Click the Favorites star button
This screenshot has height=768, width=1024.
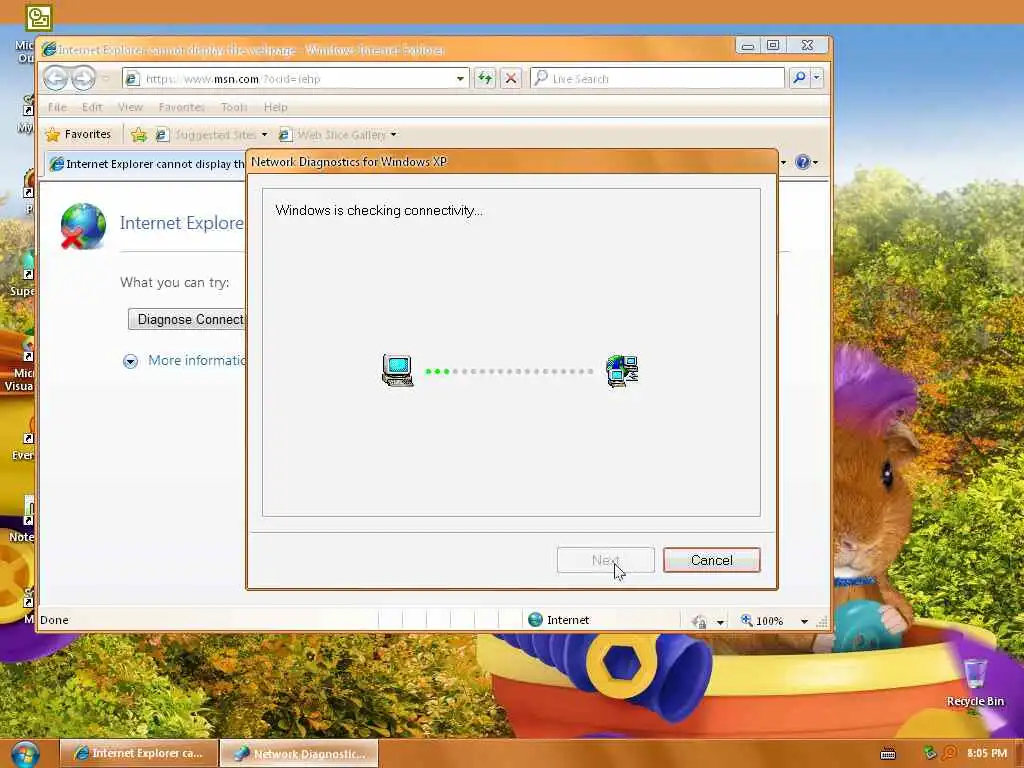point(78,135)
